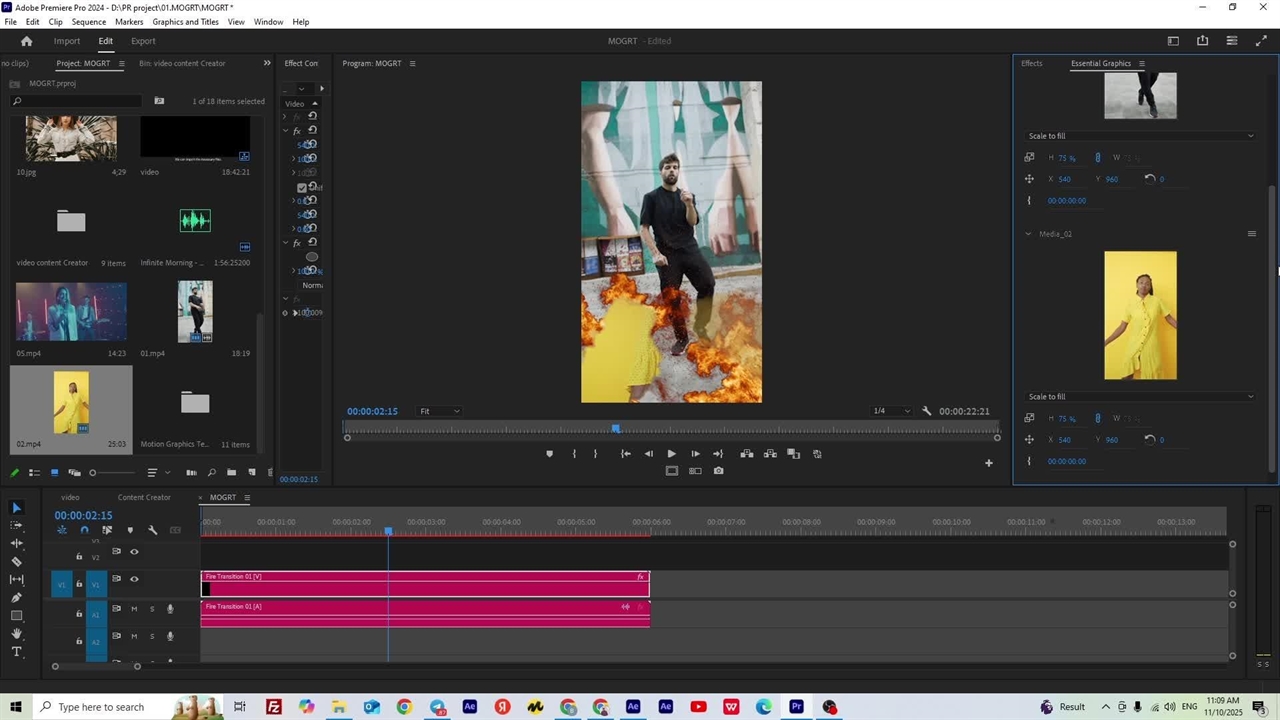The height and width of the screenshot is (720, 1280).
Task: Choose the Type tool
Action: (x=16, y=651)
